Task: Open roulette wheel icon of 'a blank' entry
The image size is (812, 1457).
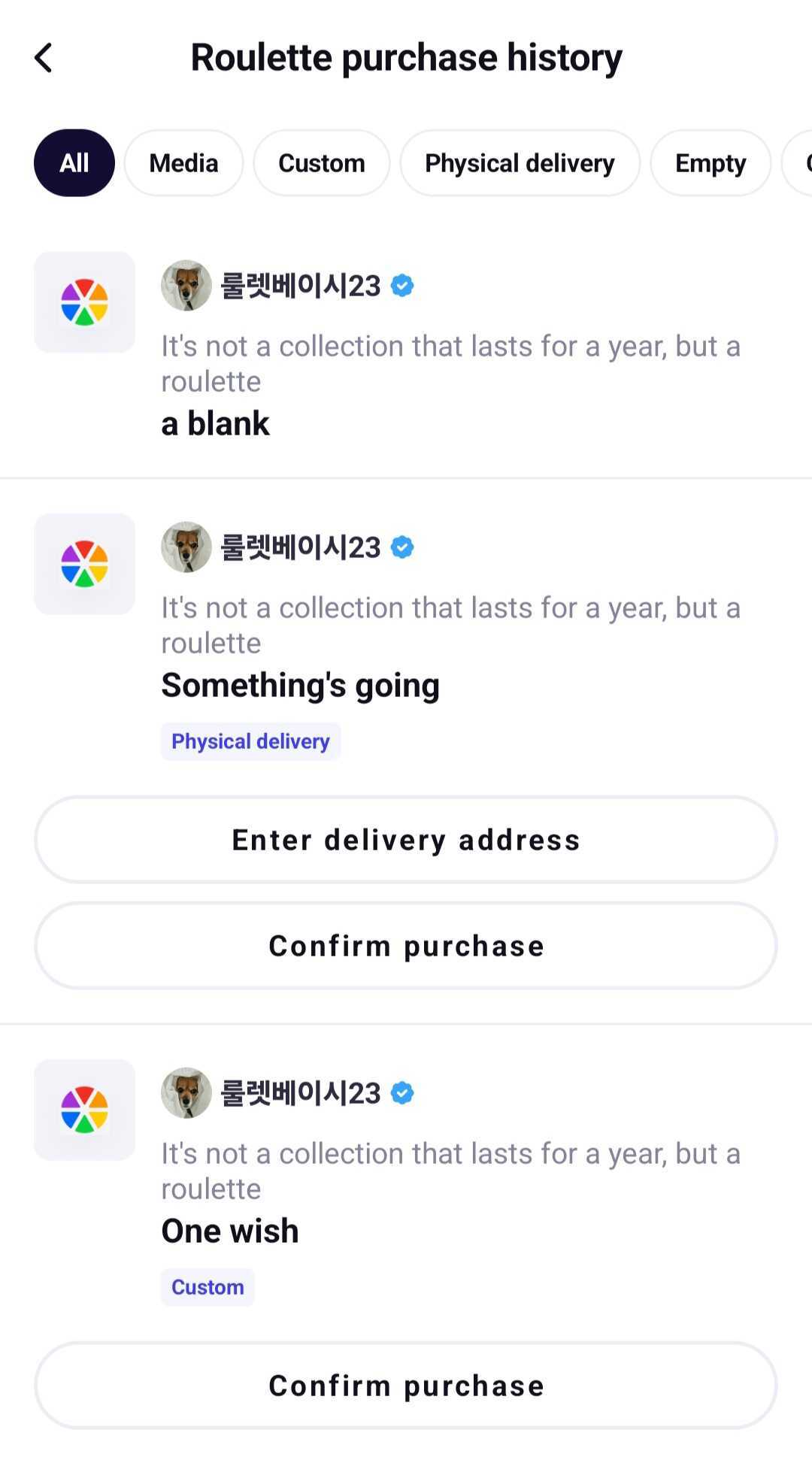Action: (85, 302)
